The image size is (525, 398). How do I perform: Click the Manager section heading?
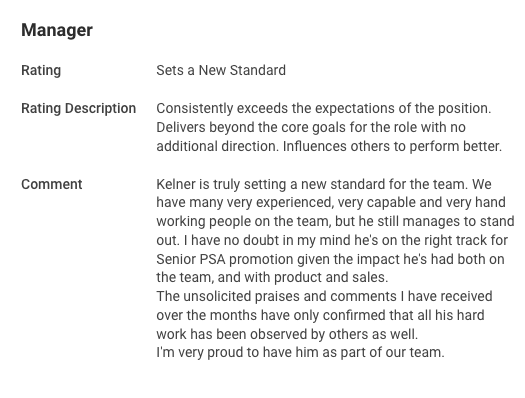(57, 30)
